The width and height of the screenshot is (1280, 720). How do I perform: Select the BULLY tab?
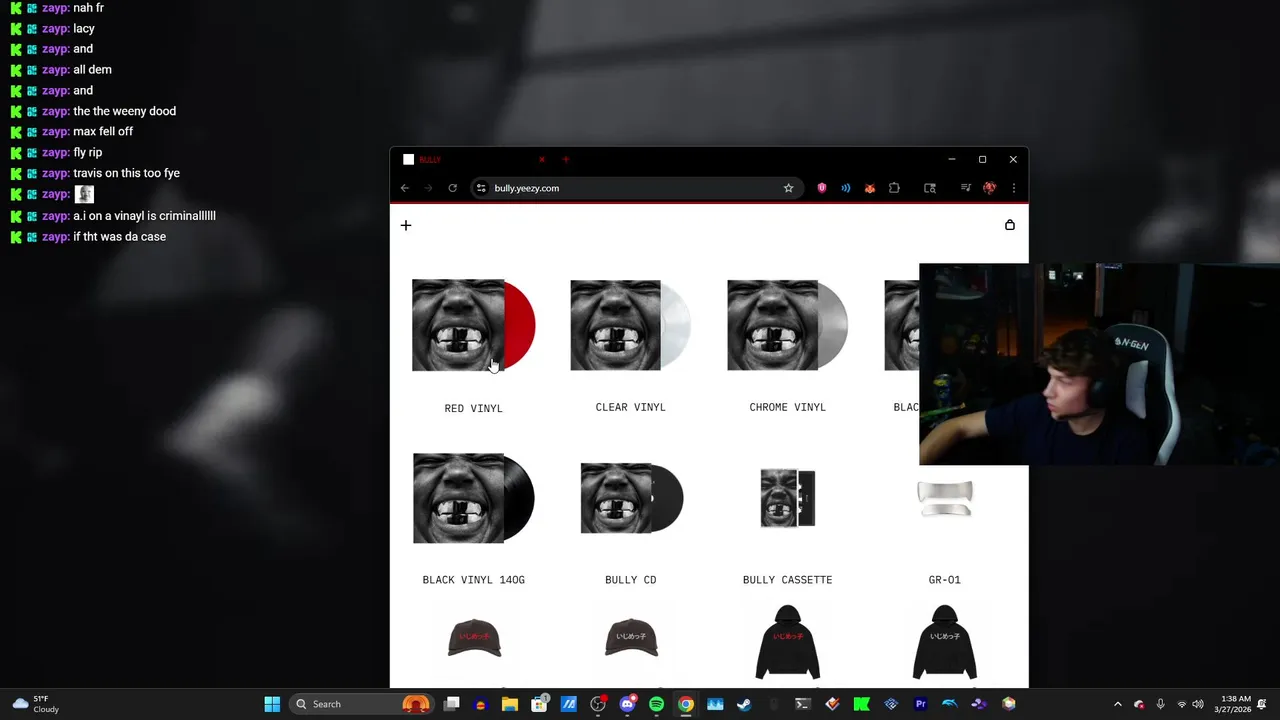point(474,160)
